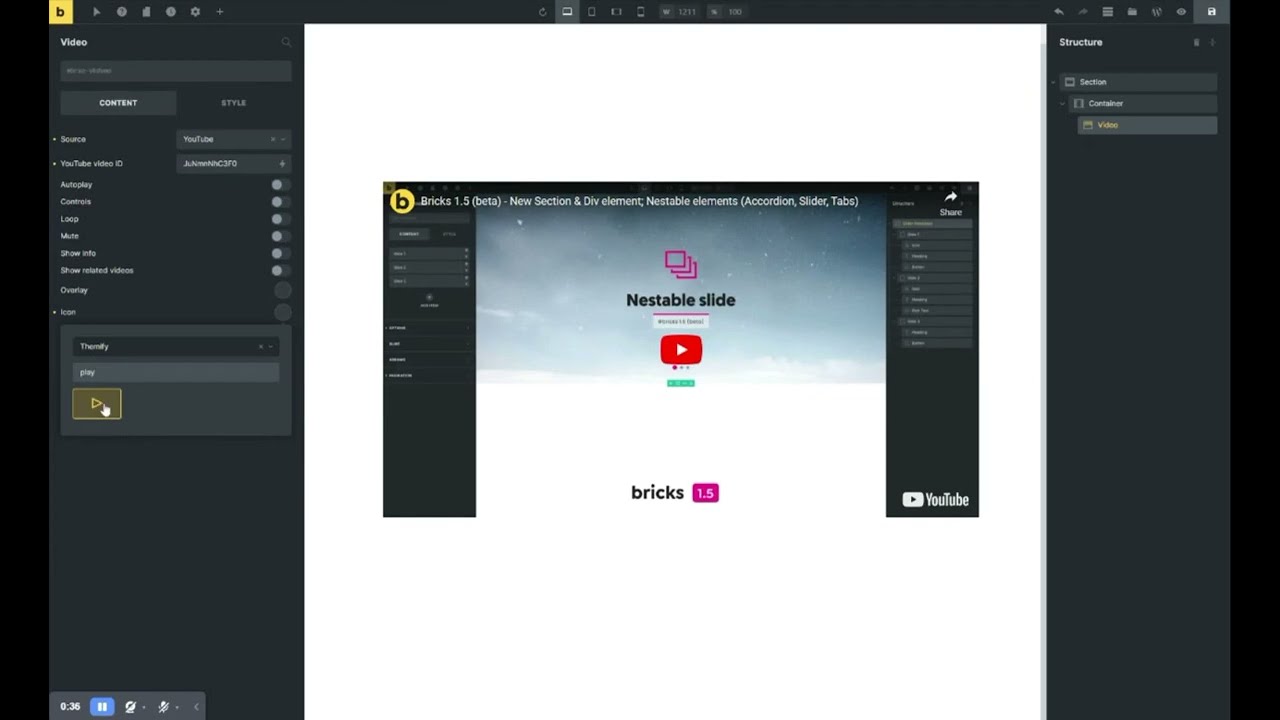Screen dimensions: 1280x720
Task: Click red YouTube play button on video
Action: [681, 350]
